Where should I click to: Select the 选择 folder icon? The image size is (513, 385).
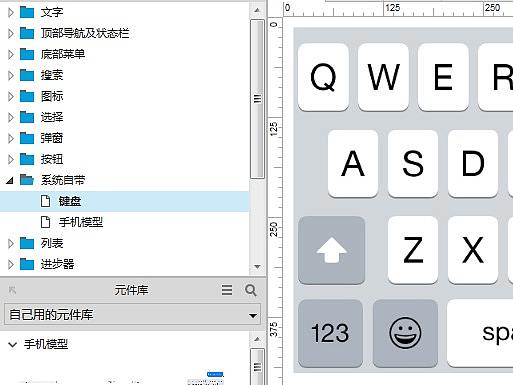coord(27,117)
